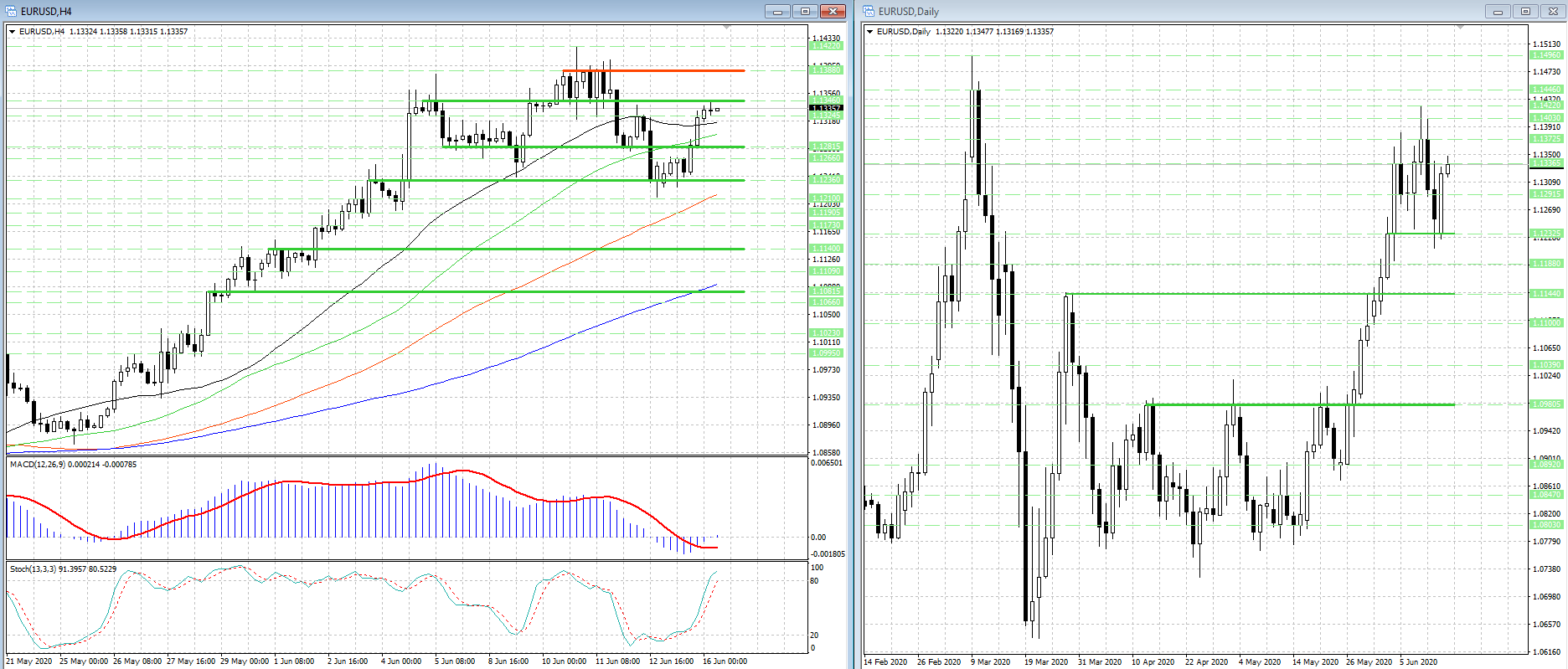This screenshot has width=1568, height=669.
Task: Select green horizontal line at 1.13460 on H4
Action: coord(583,101)
